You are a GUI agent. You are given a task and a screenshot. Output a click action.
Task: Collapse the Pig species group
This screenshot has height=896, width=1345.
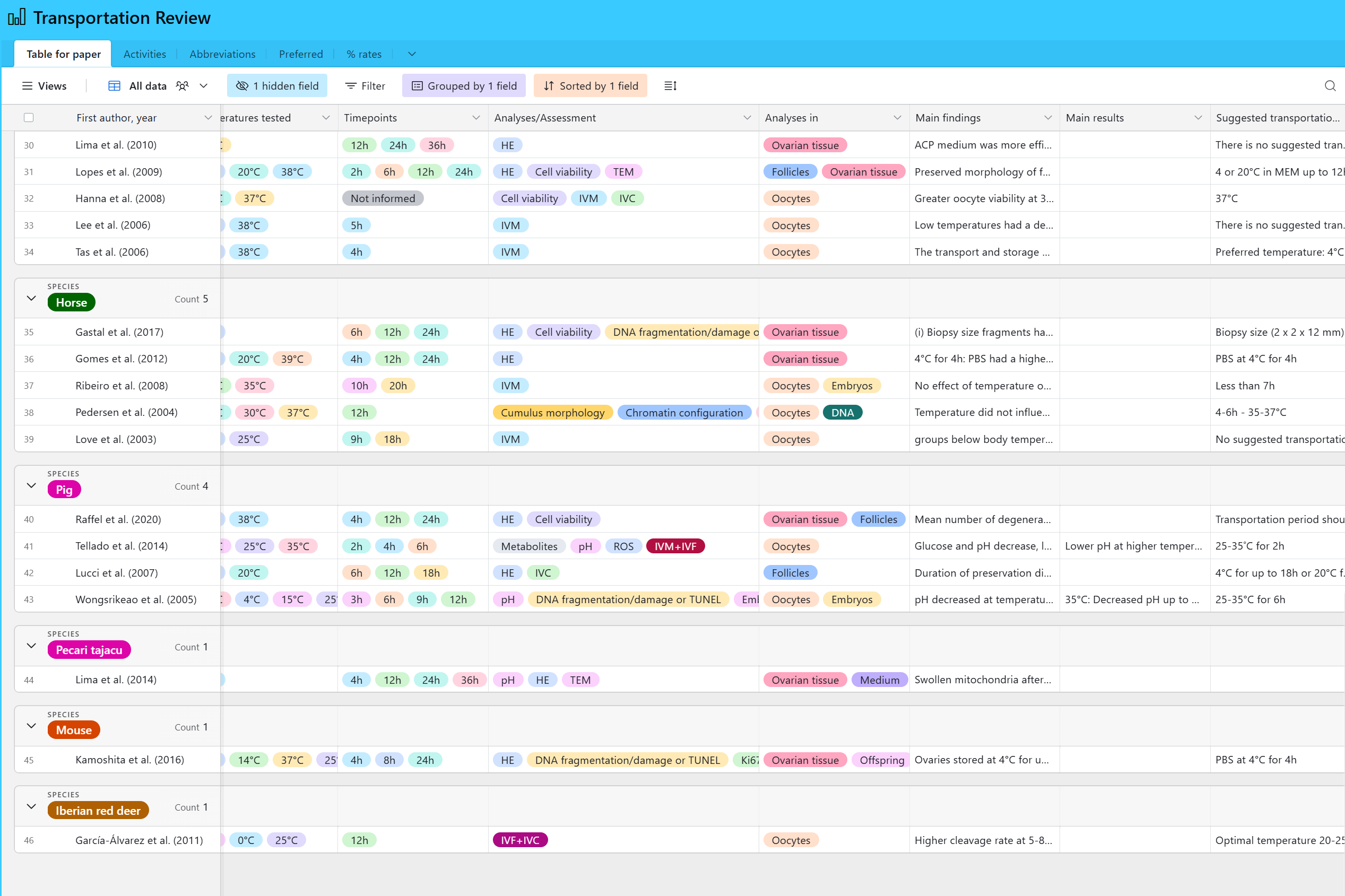[x=31, y=486]
